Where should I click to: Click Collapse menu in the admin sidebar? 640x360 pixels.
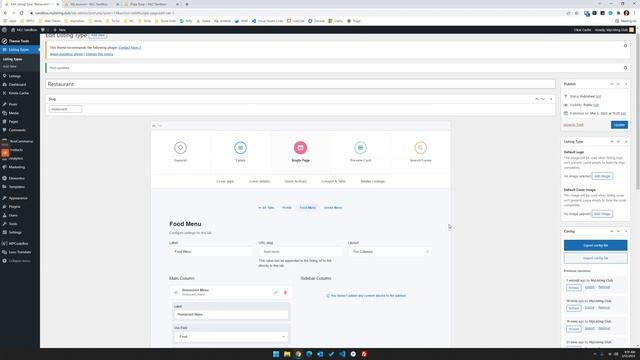point(20,261)
